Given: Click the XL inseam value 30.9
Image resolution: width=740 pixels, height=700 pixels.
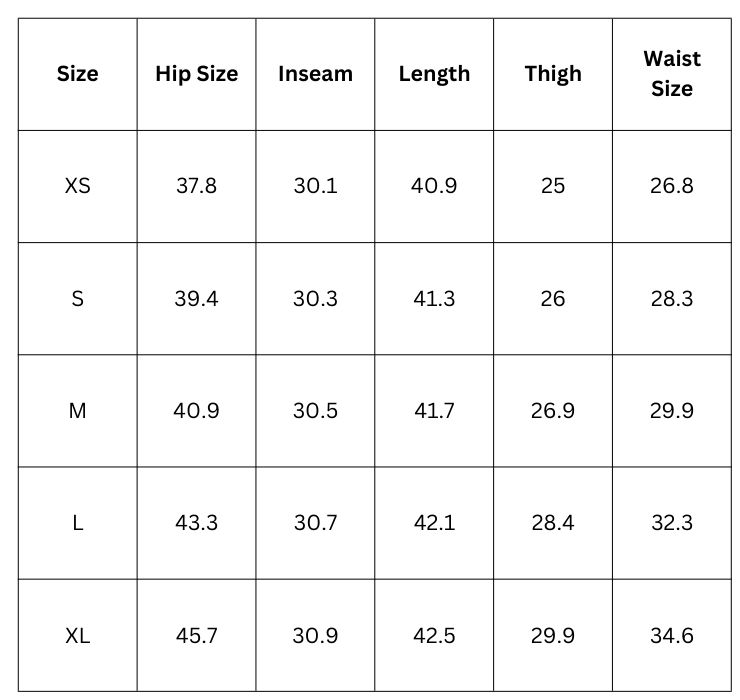Looking at the screenshot, I should point(315,636).
